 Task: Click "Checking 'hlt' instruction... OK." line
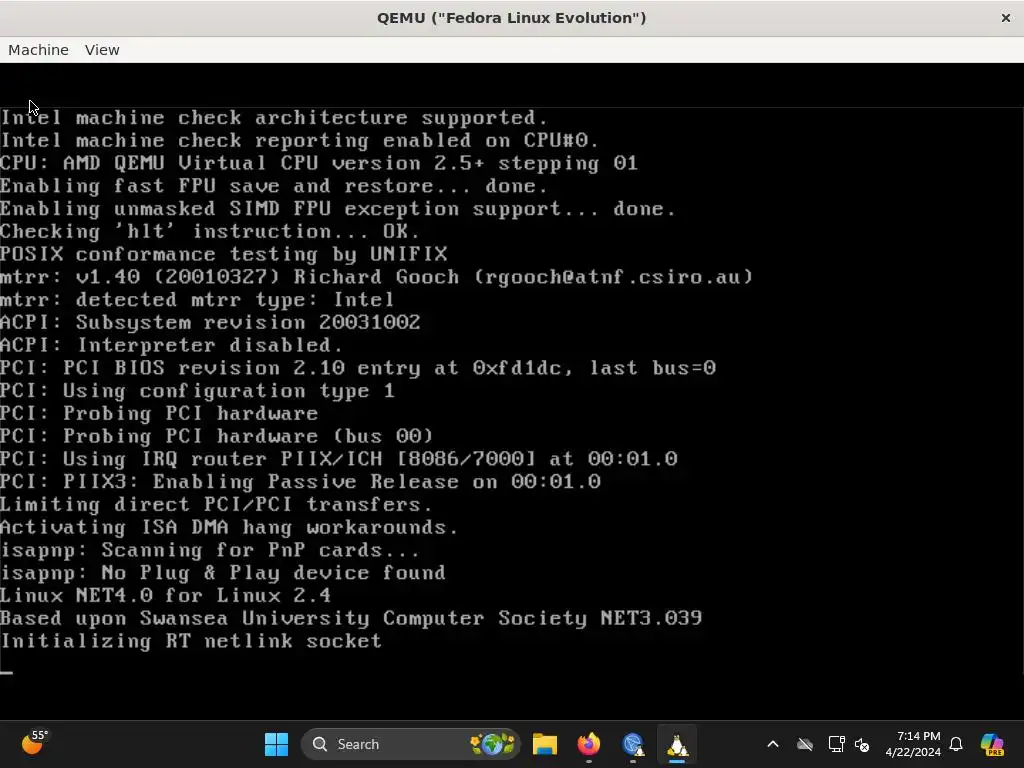click(x=210, y=231)
